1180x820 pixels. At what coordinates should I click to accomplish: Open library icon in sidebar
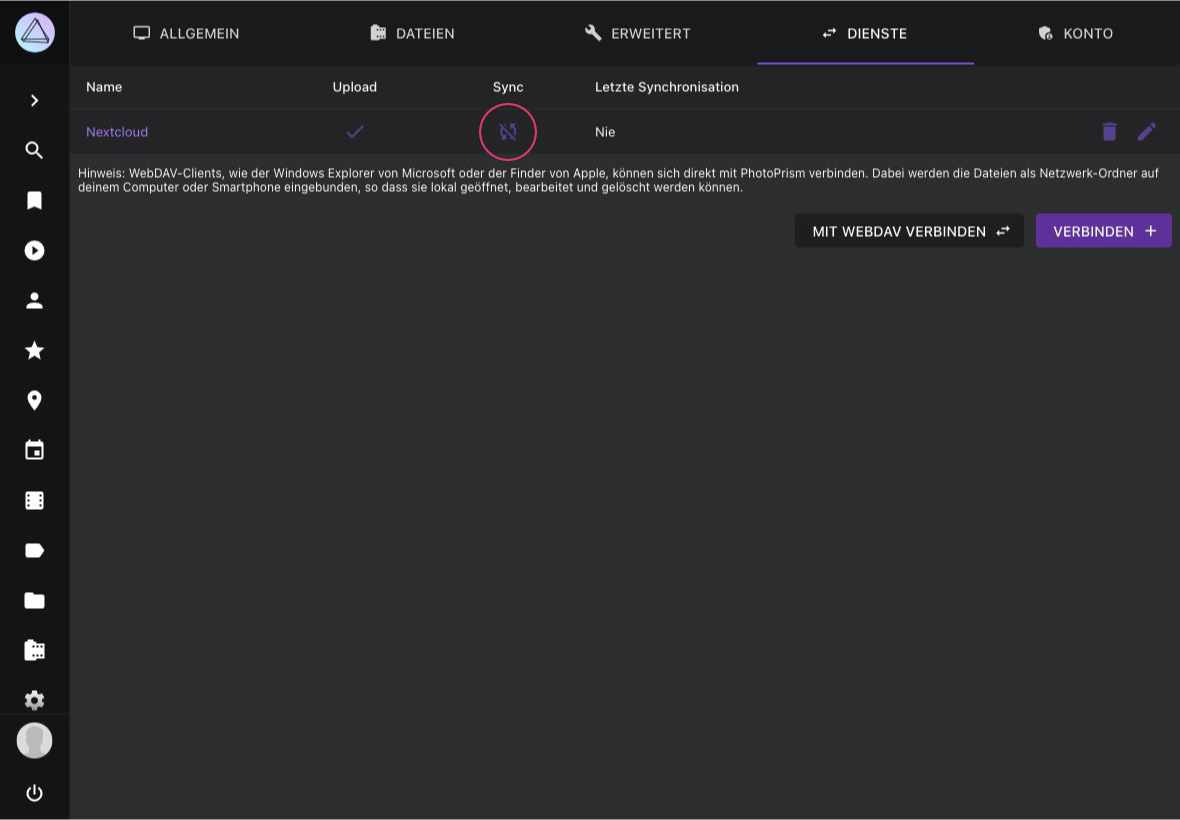pyautogui.click(x=35, y=650)
